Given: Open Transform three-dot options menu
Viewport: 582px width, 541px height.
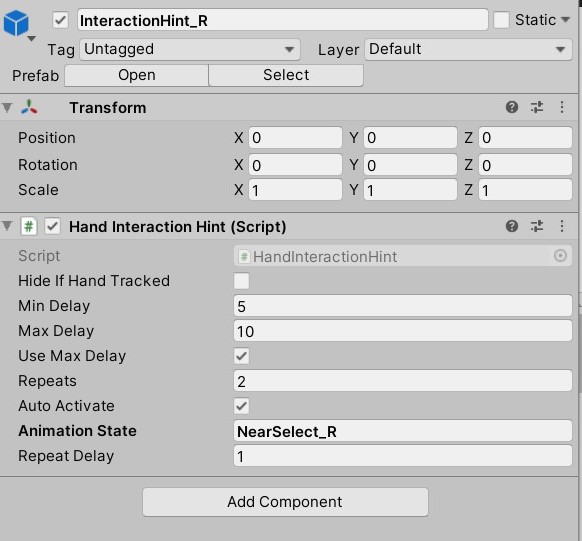Looking at the screenshot, I should pos(562,107).
